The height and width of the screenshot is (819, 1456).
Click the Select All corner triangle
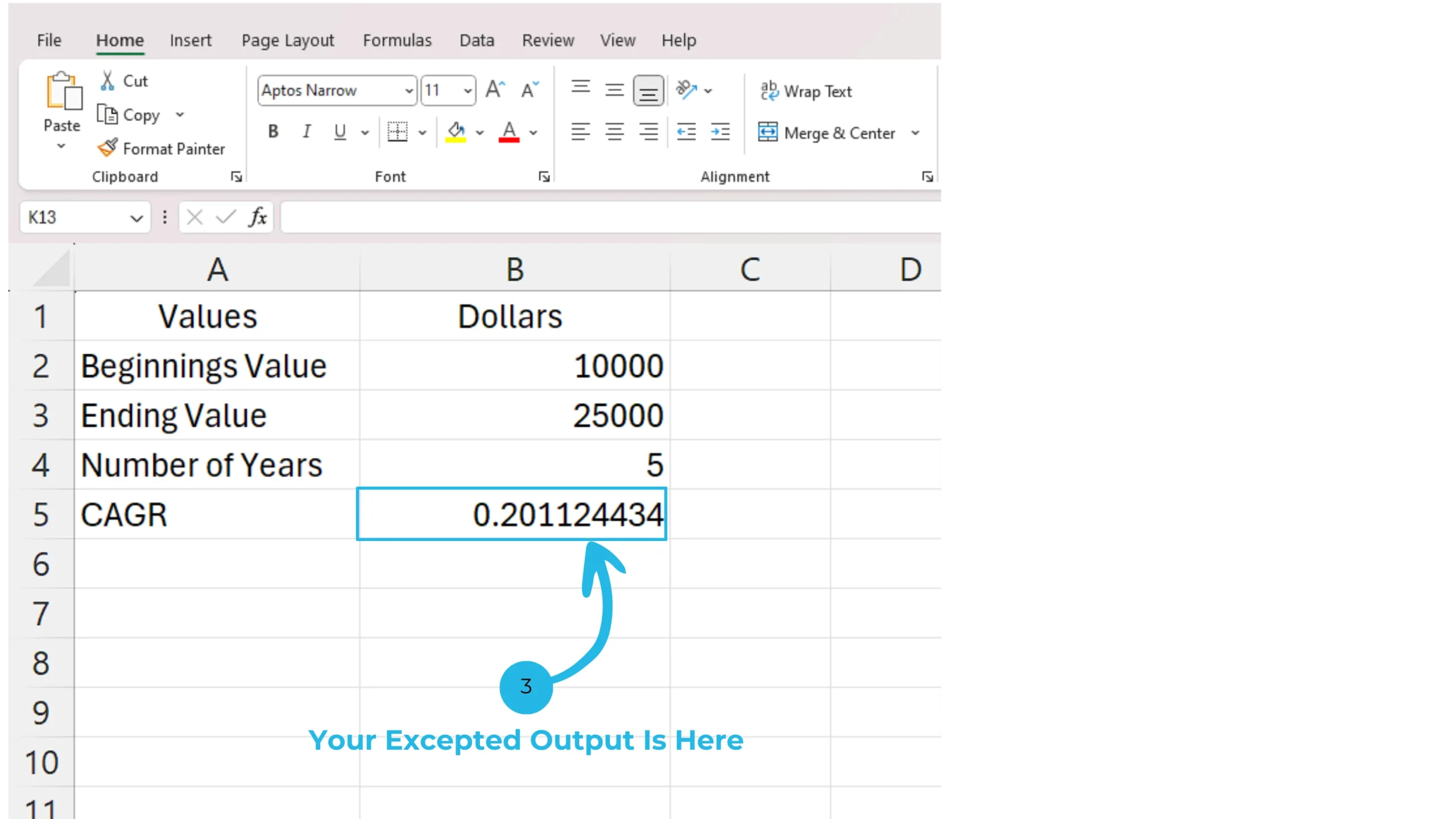point(52,268)
